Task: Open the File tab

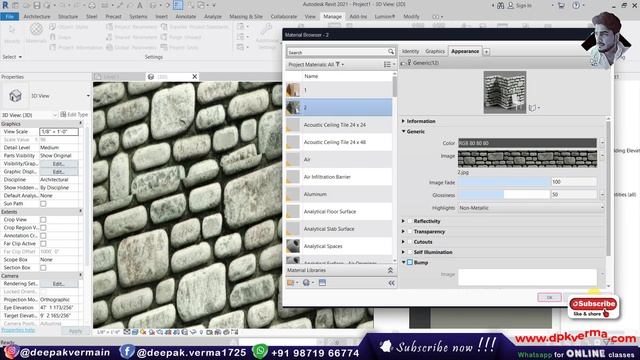Action: tap(9, 16)
